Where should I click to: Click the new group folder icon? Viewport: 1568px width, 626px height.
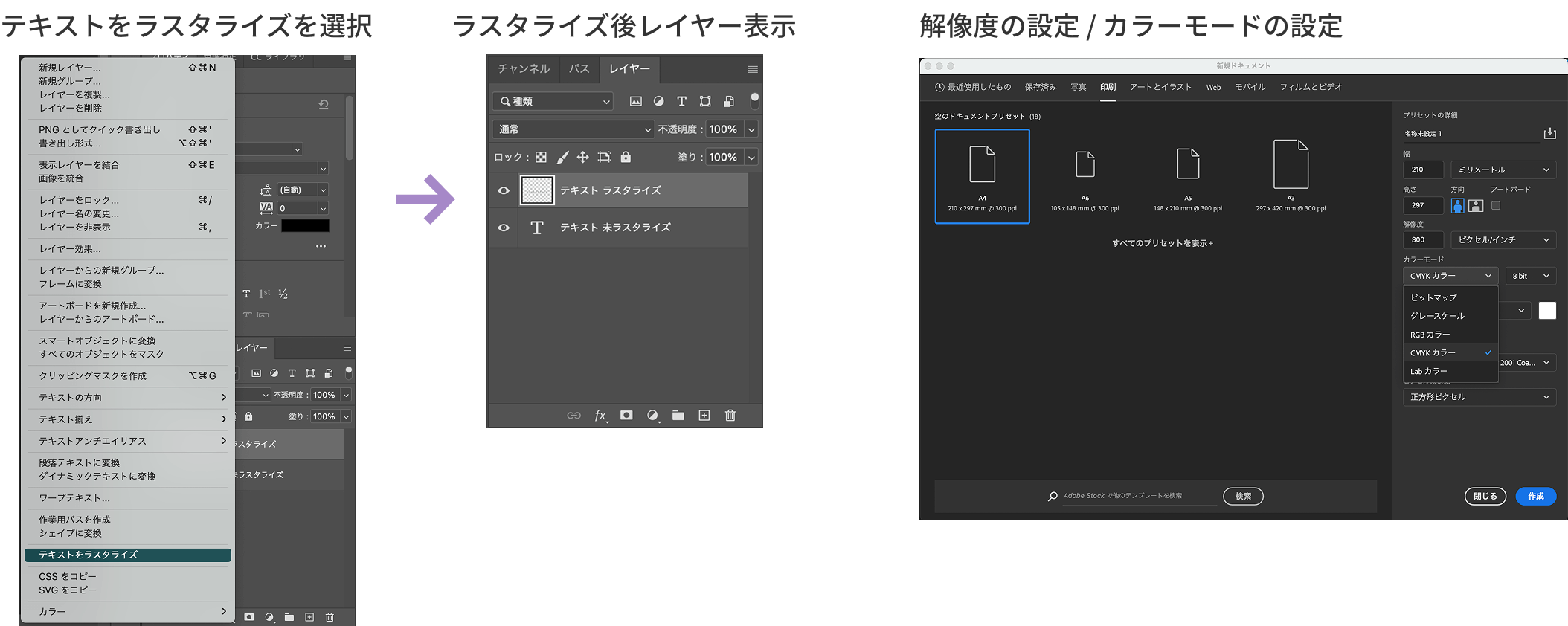[x=678, y=416]
